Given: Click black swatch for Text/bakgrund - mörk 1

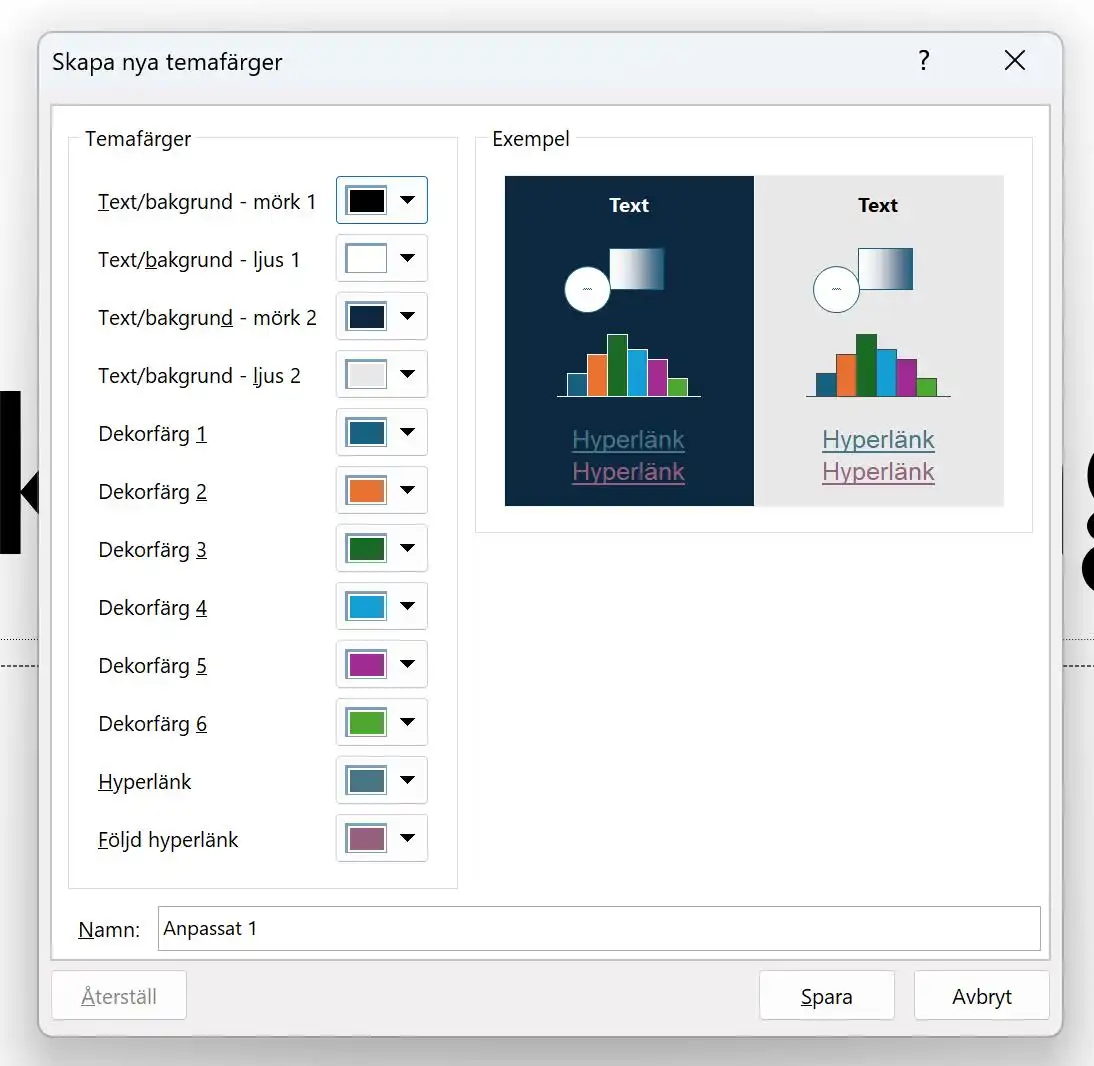Looking at the screenshot, I should [366, 200].
